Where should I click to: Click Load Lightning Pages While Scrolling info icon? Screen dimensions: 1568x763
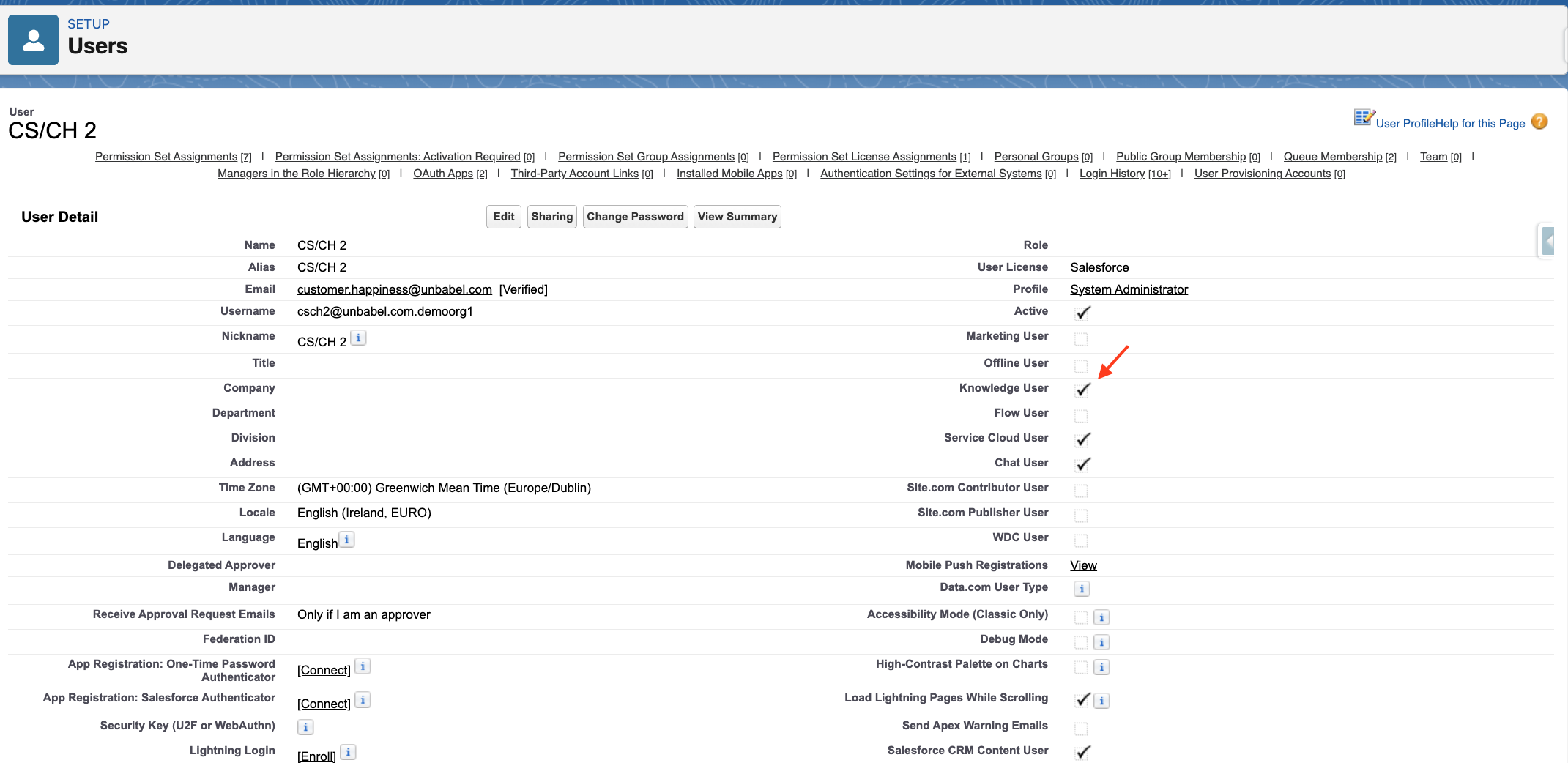[1101, 701]
